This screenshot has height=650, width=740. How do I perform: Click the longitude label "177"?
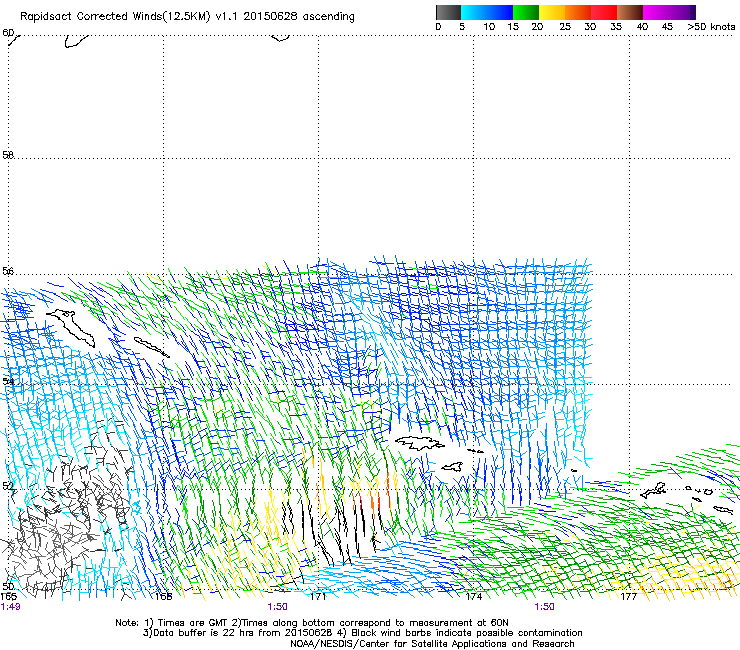coord(629,597)
